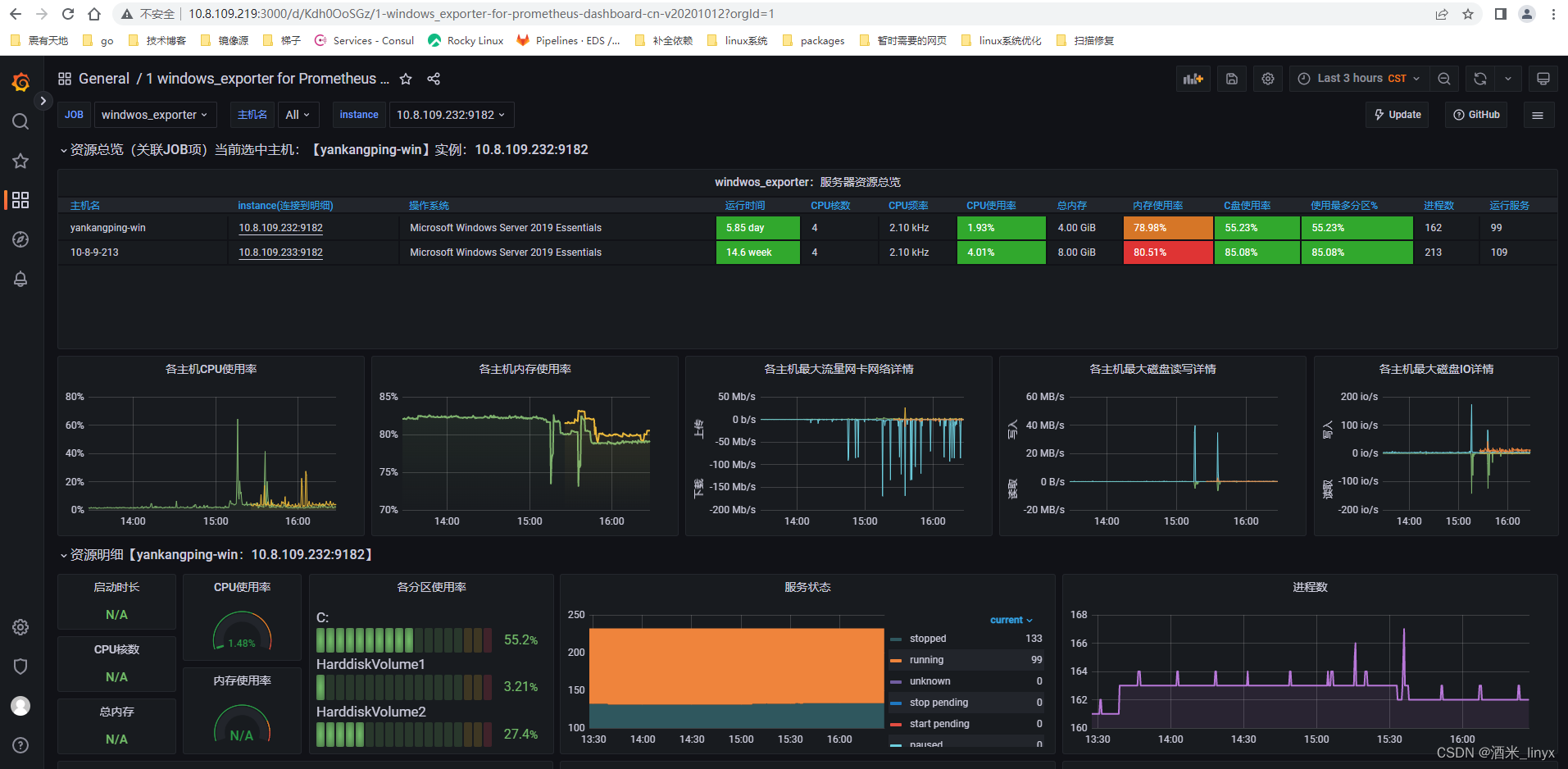Open the Server Admin shield icon
Viewport: 1568px width, 769px height.
(x=20, y=667)
